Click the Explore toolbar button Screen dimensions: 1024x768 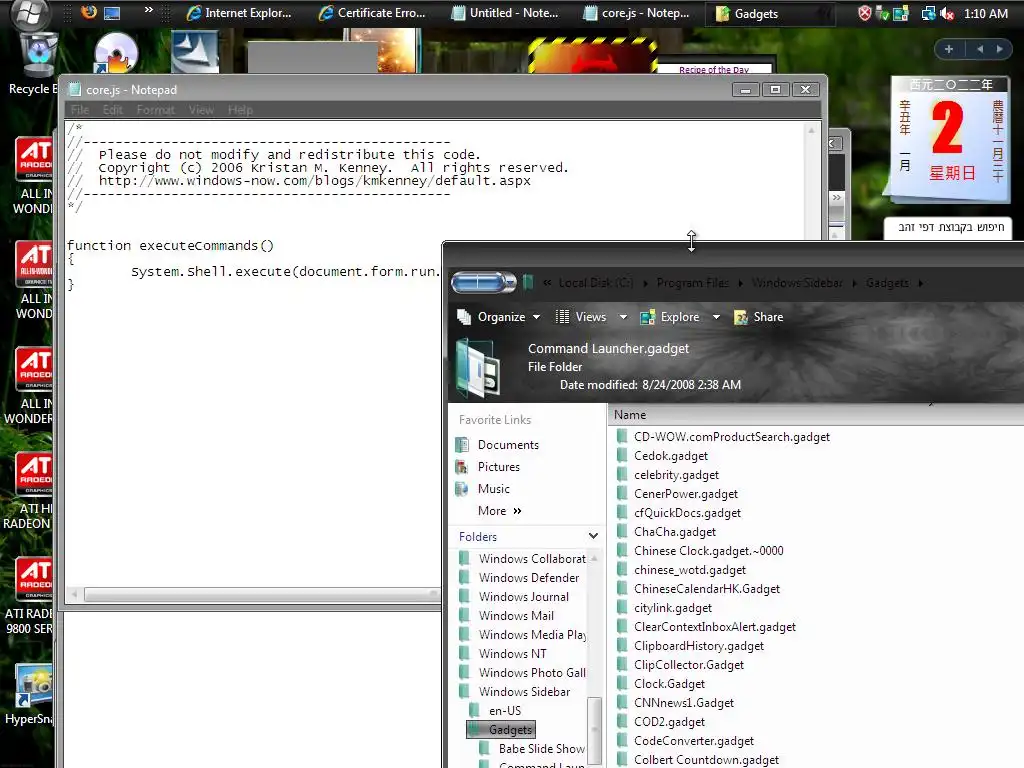click(x=670, y=317)
